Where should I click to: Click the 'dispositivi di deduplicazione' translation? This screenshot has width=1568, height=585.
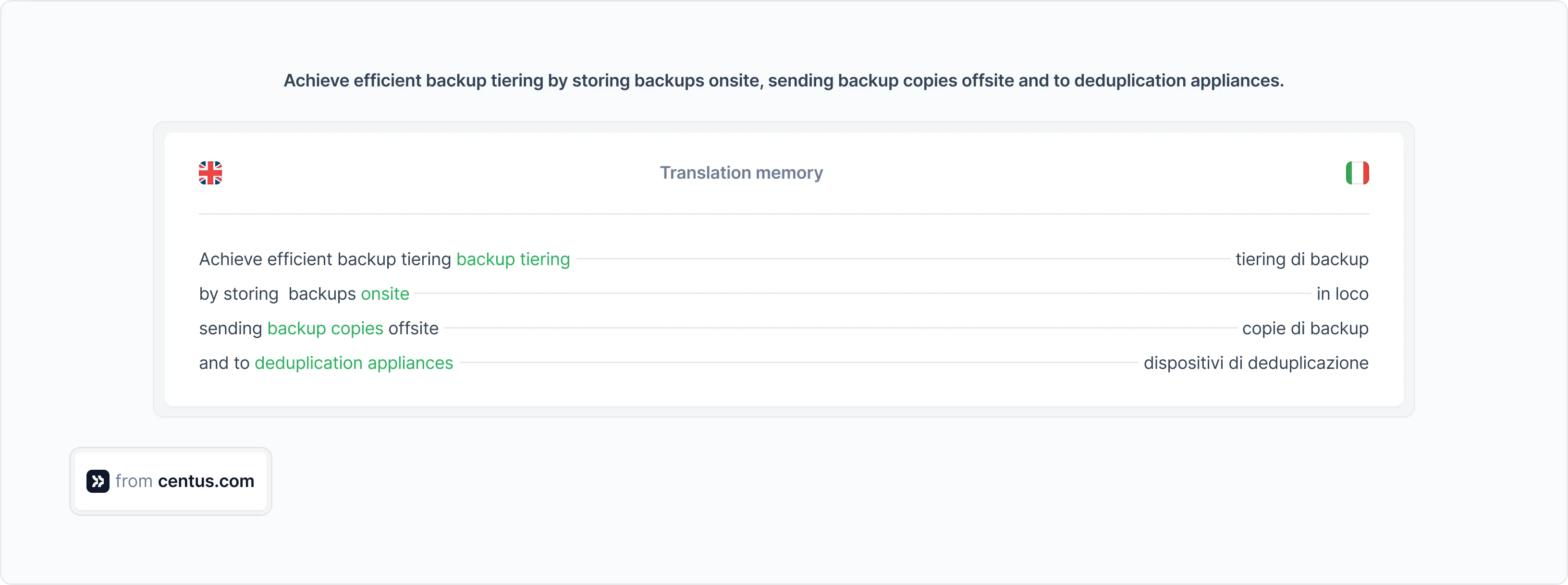(1255, 364)
